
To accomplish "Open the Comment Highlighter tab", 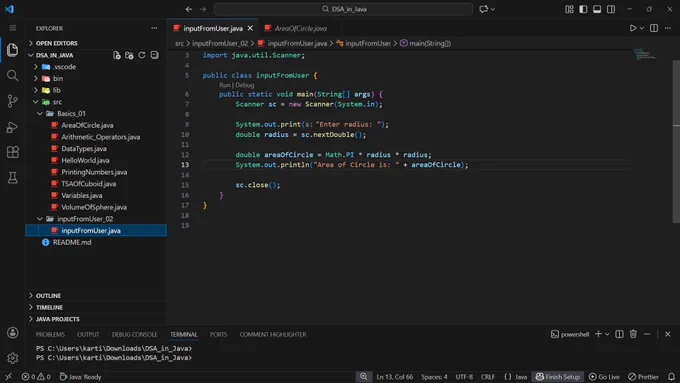I will point(273,334).
